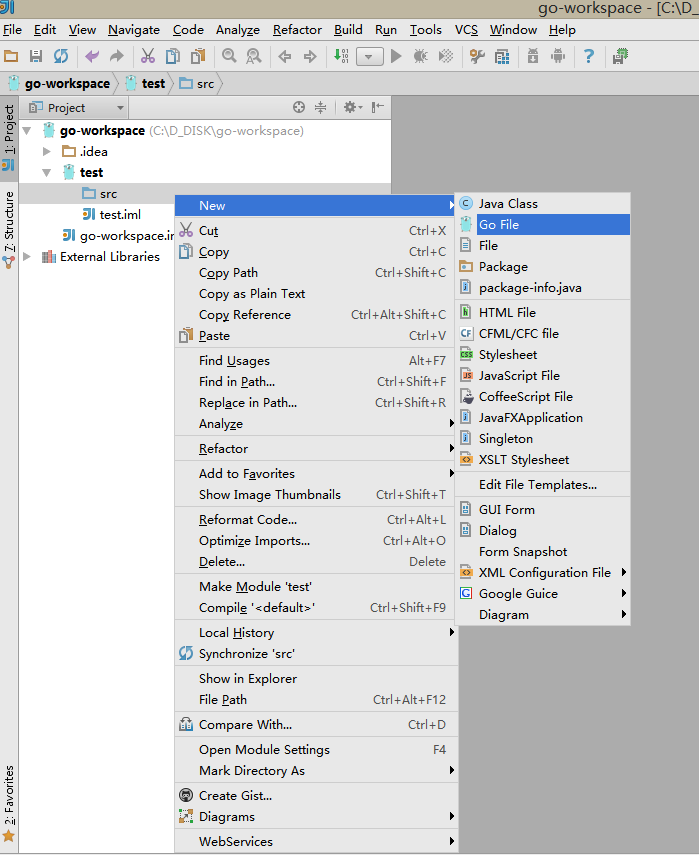
Task: Open the VCS menu
Action: tap(466, 30)
